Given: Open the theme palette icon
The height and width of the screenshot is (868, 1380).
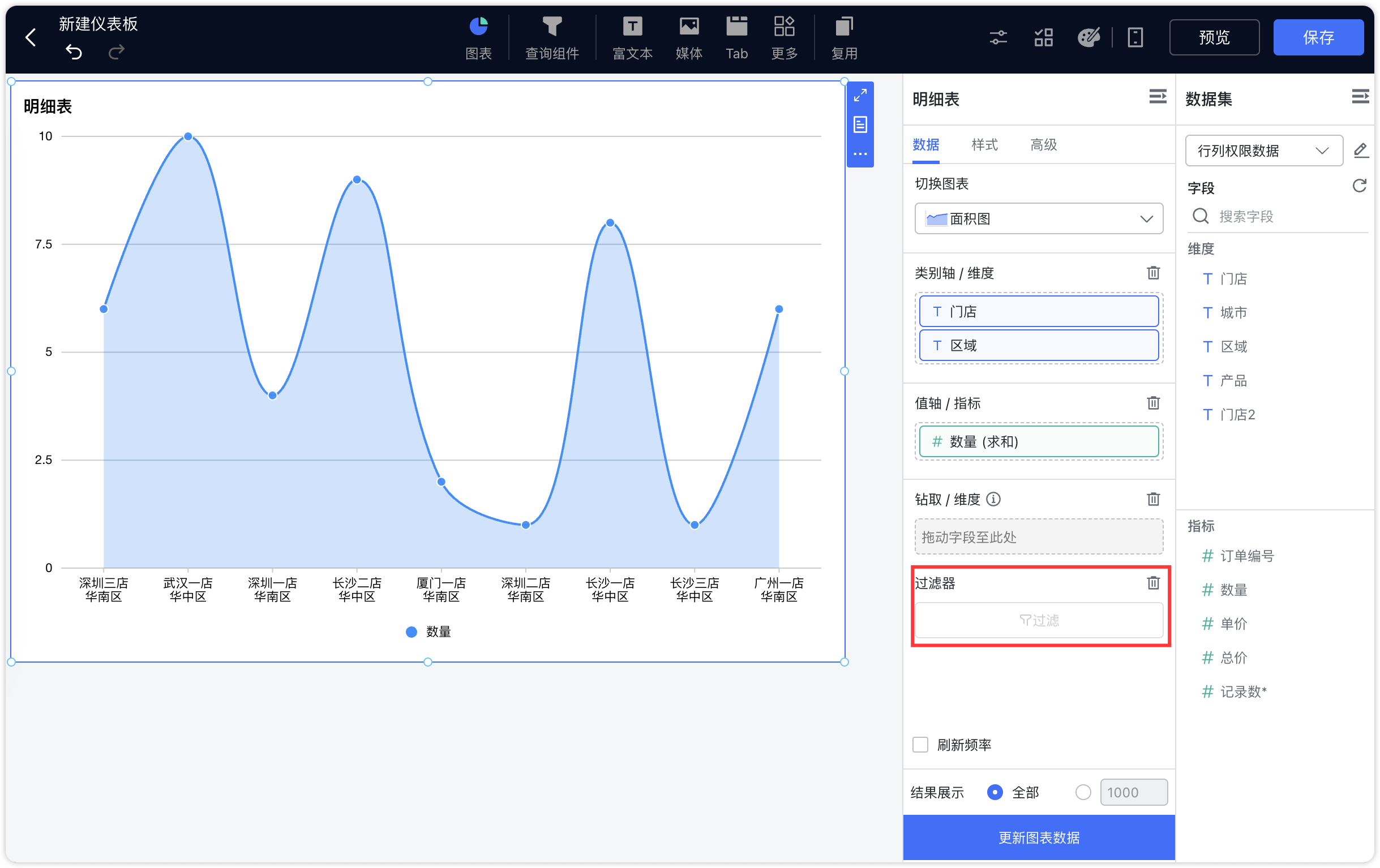Looking at the screenshot, I should coord(1088,38).
